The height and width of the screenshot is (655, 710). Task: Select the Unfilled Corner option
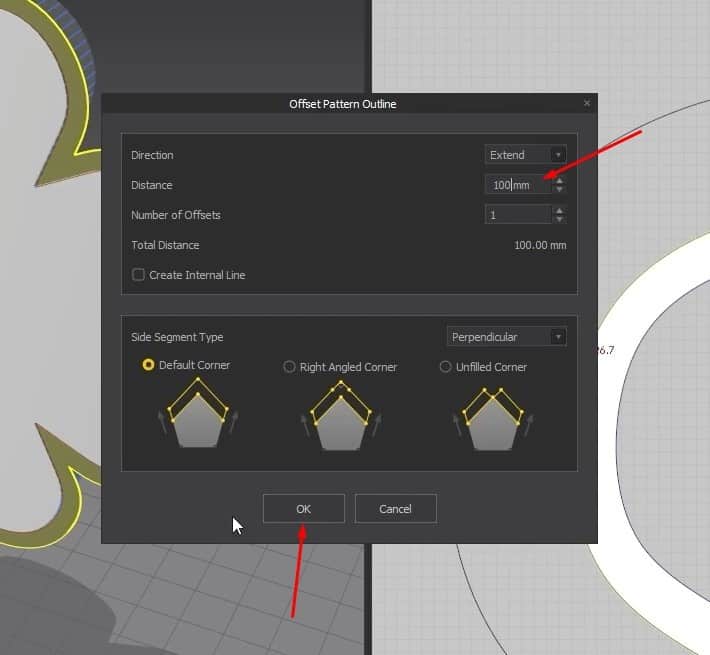pyautogui.click(x=446, y=367)
